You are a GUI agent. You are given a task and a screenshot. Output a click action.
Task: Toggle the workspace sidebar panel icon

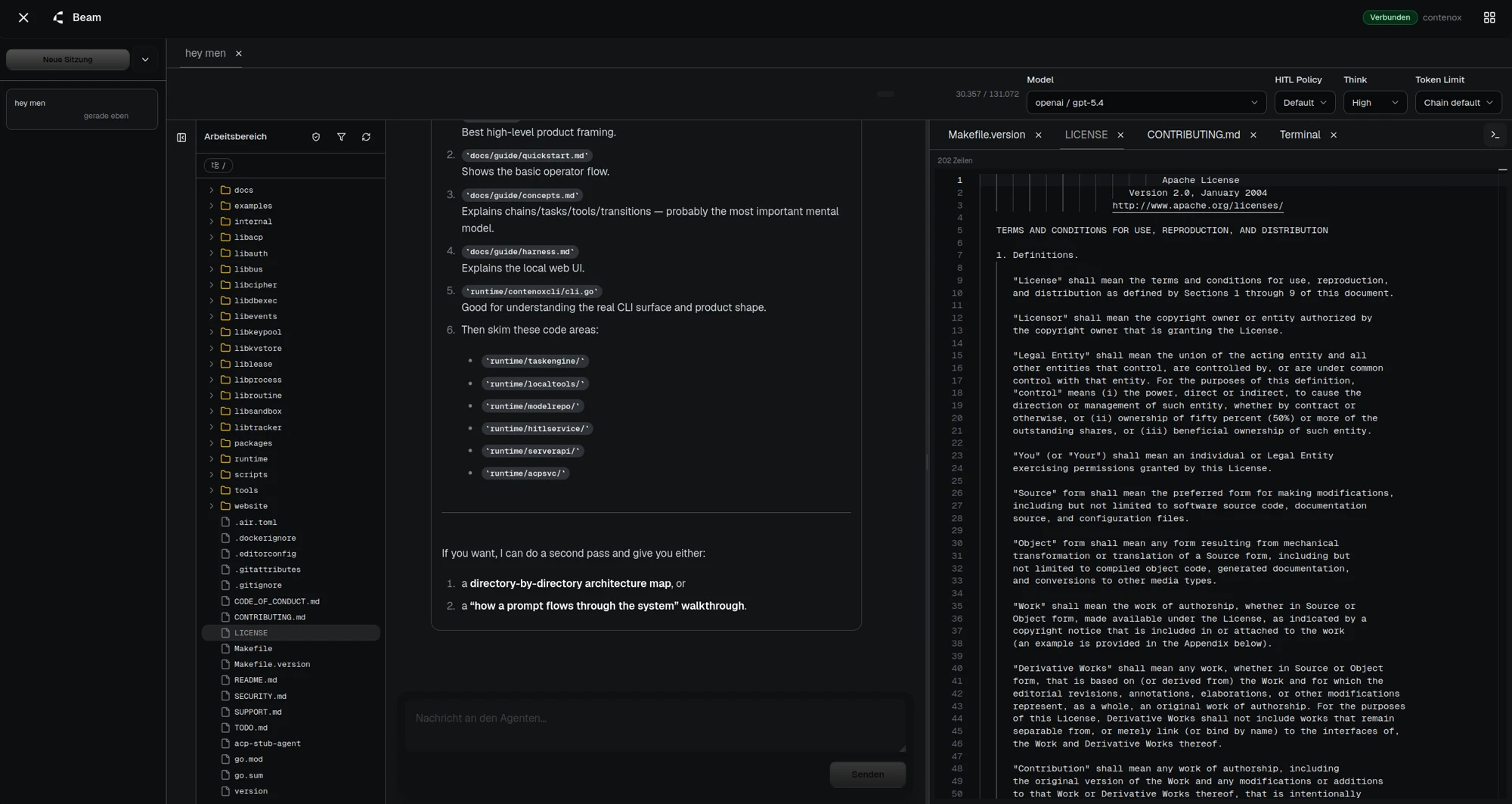[x=181, y=138]
